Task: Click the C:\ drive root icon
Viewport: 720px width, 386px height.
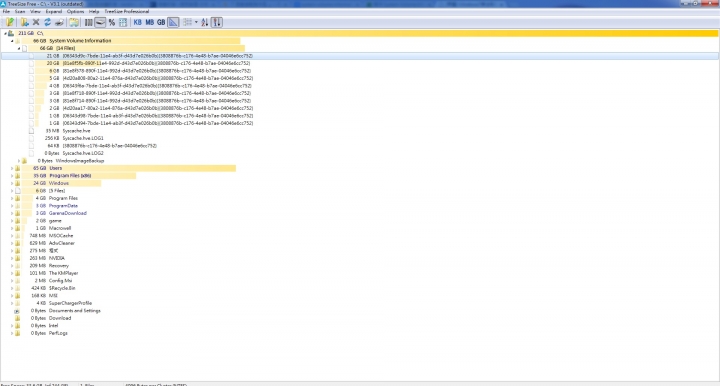Action: [11, 33]
